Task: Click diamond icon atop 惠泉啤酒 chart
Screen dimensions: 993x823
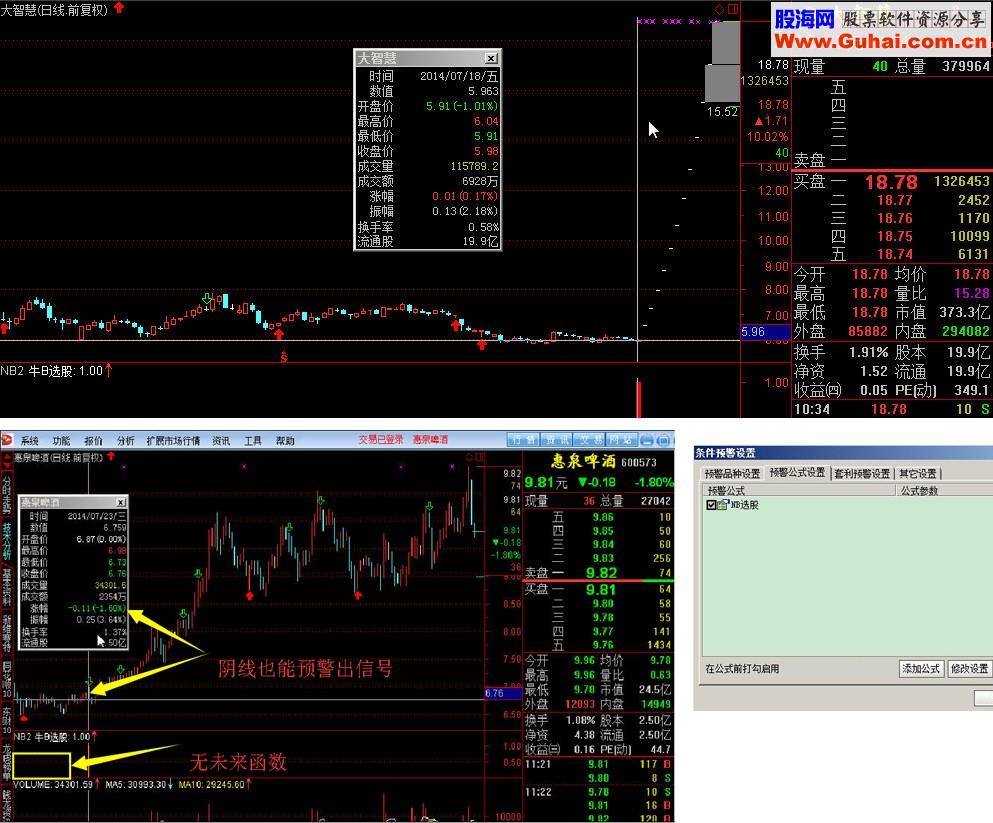Action: [470, 457]
